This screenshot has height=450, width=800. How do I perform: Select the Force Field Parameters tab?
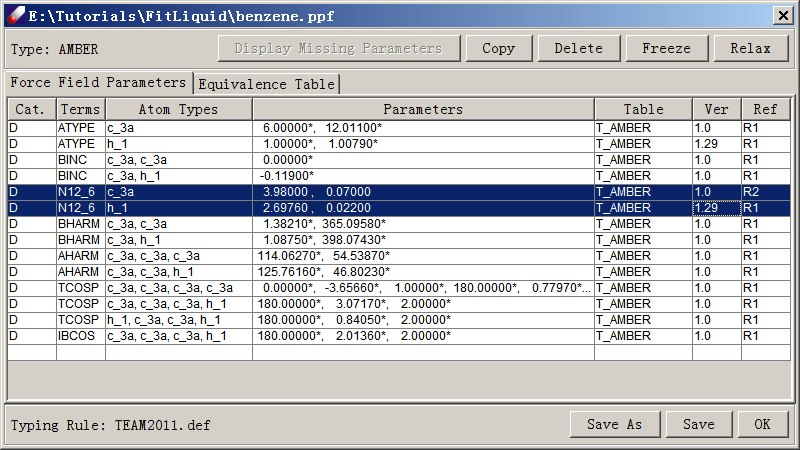98,83
